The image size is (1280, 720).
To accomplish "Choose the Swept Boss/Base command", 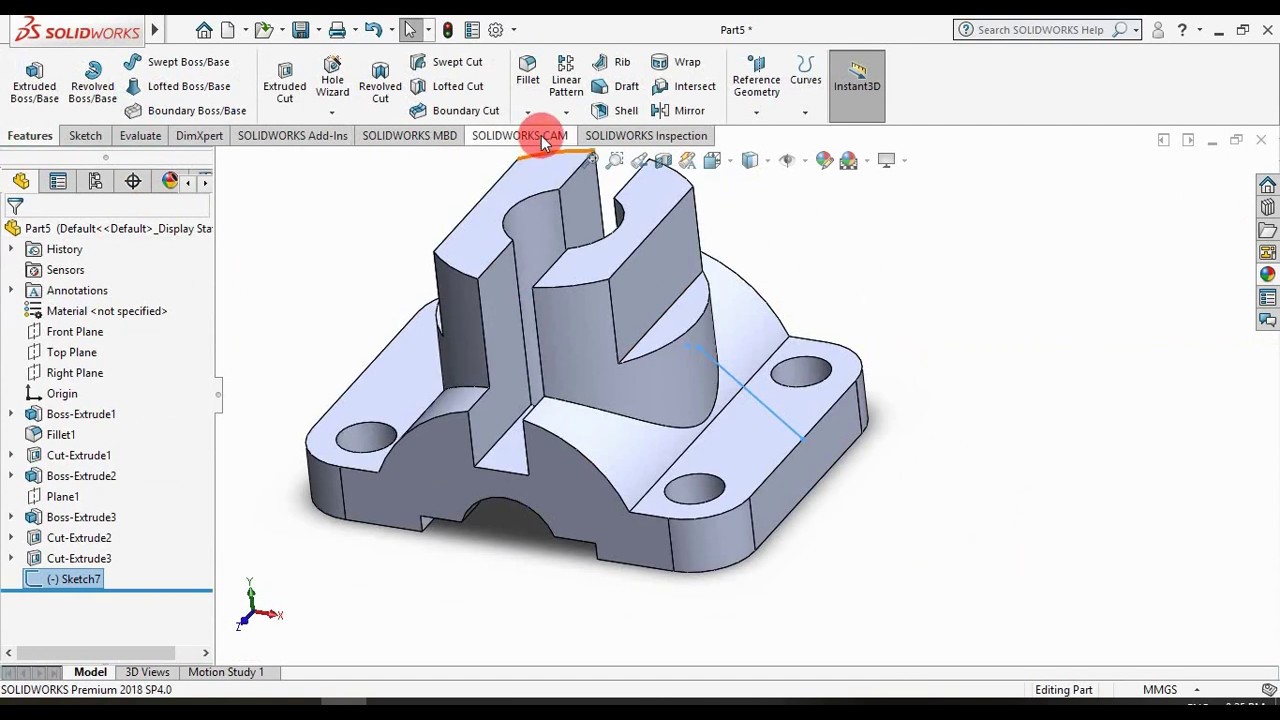I will [177, 62].
